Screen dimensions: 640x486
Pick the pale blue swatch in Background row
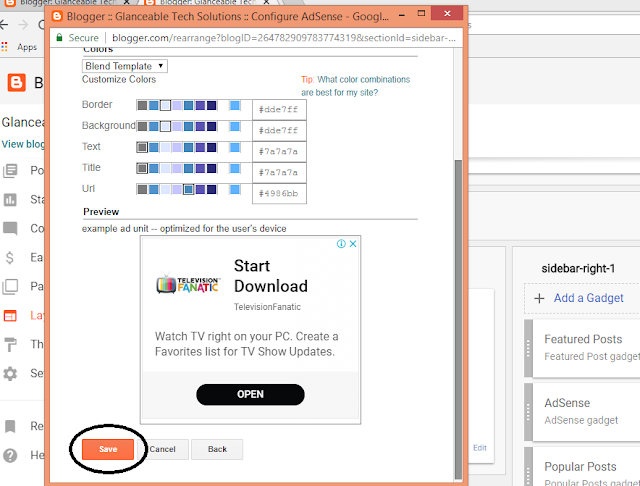click(165, 126)
